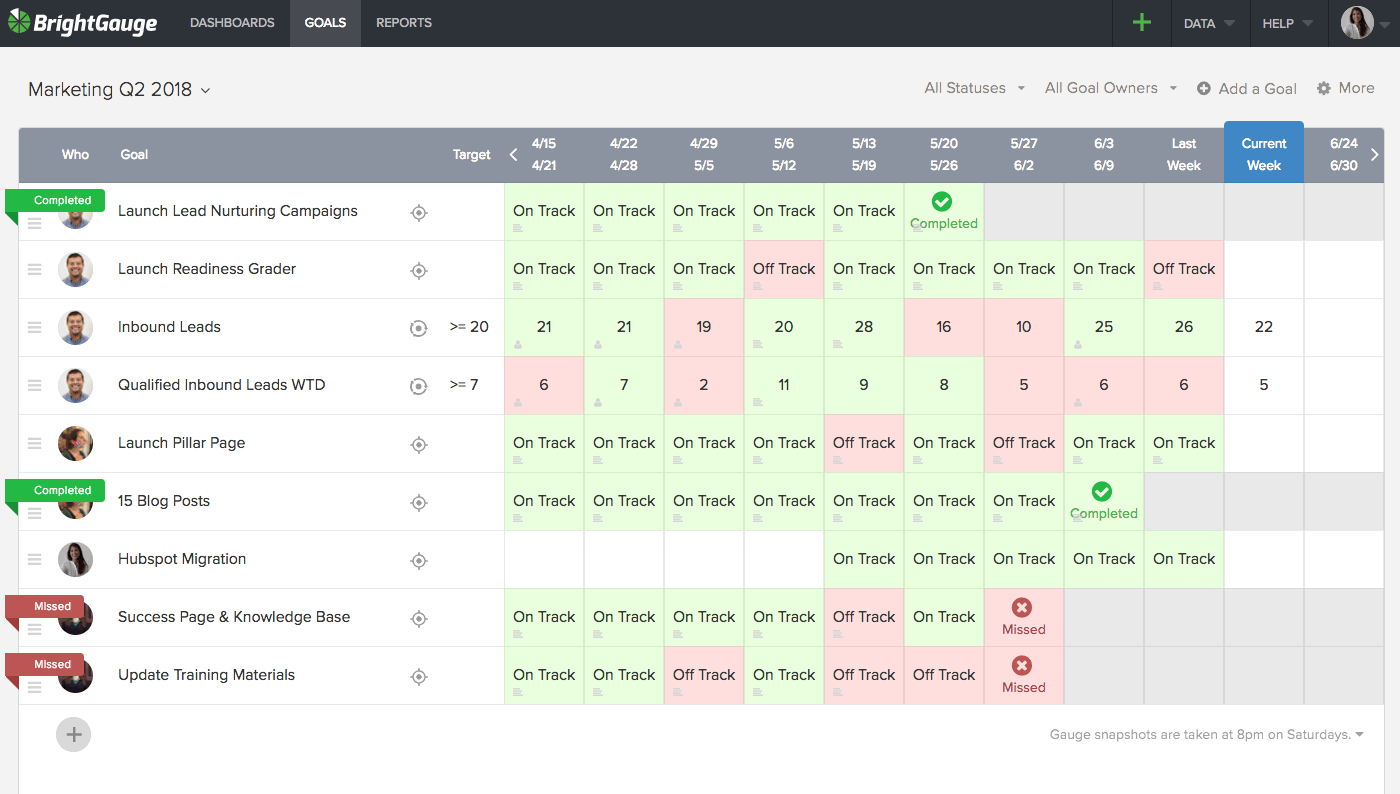The height and width of the screenshot is (794, 1400).
Task: Go to previous weeks with left arrow
Action: pyautogui.click(x=514, y=154)
